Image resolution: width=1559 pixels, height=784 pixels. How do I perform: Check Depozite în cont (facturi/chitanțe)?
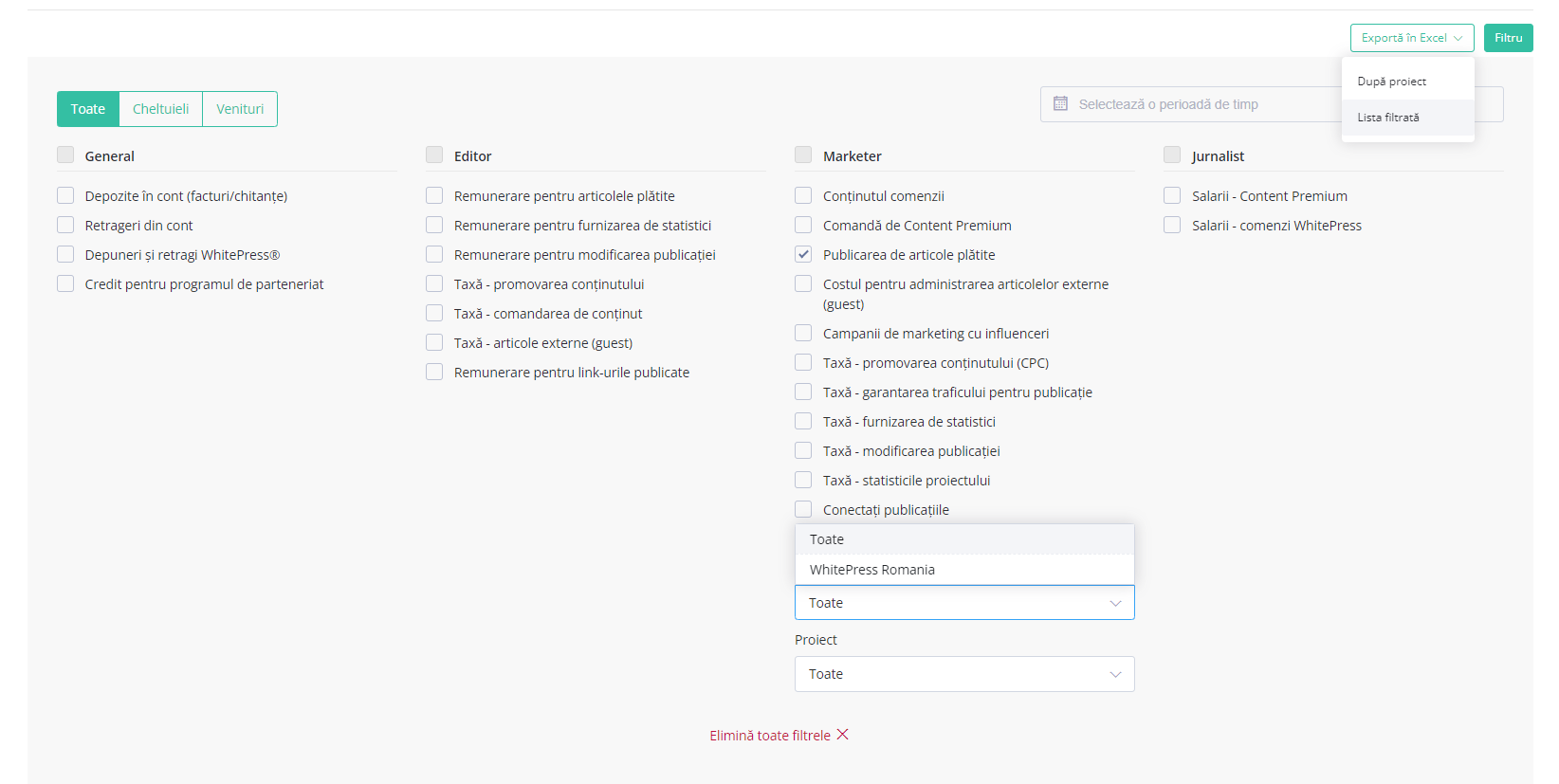tap(65, 195)
